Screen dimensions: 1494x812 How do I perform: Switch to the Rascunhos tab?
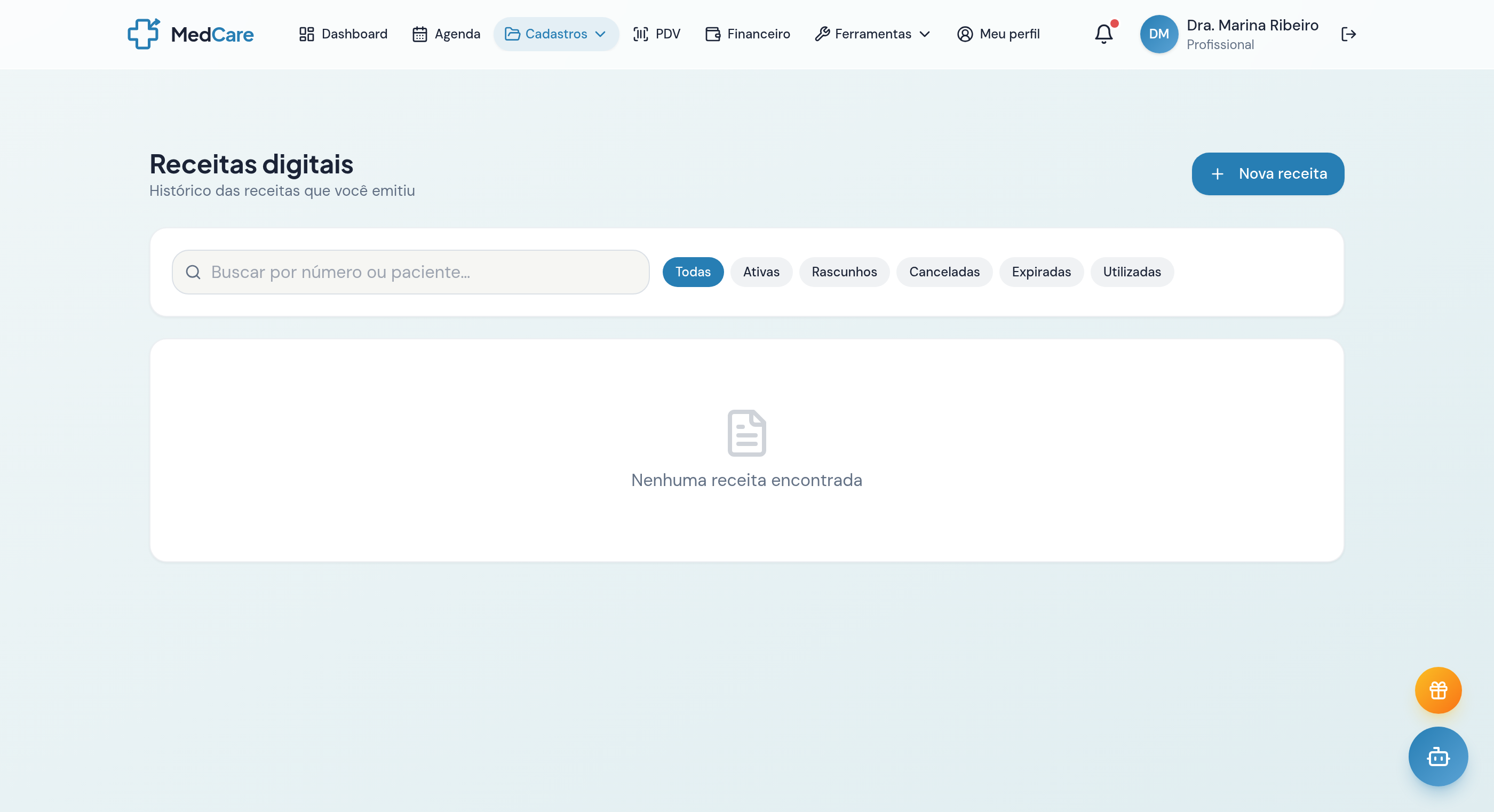[x=845, y=272]
